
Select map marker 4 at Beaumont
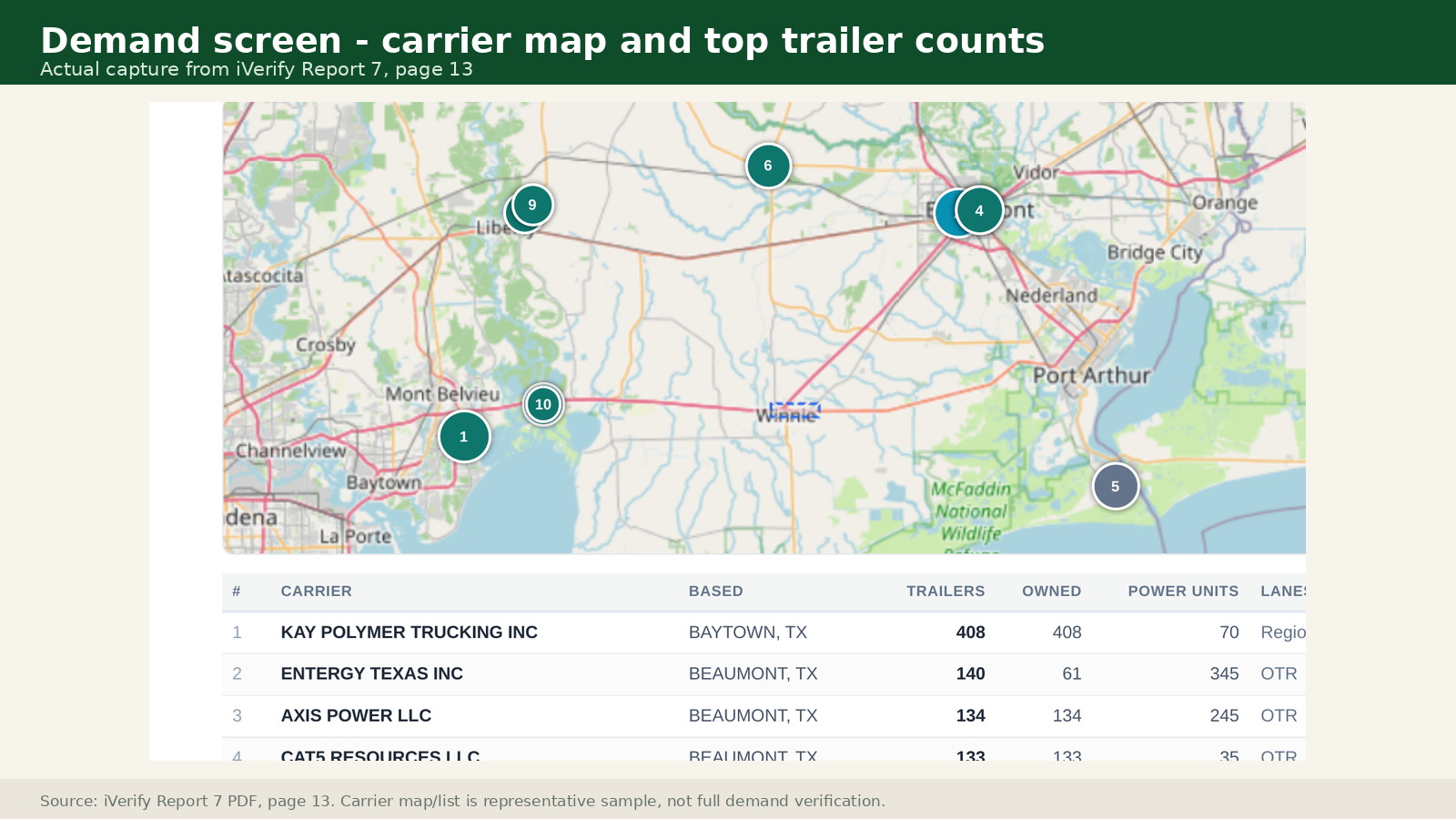pos(979,210)
